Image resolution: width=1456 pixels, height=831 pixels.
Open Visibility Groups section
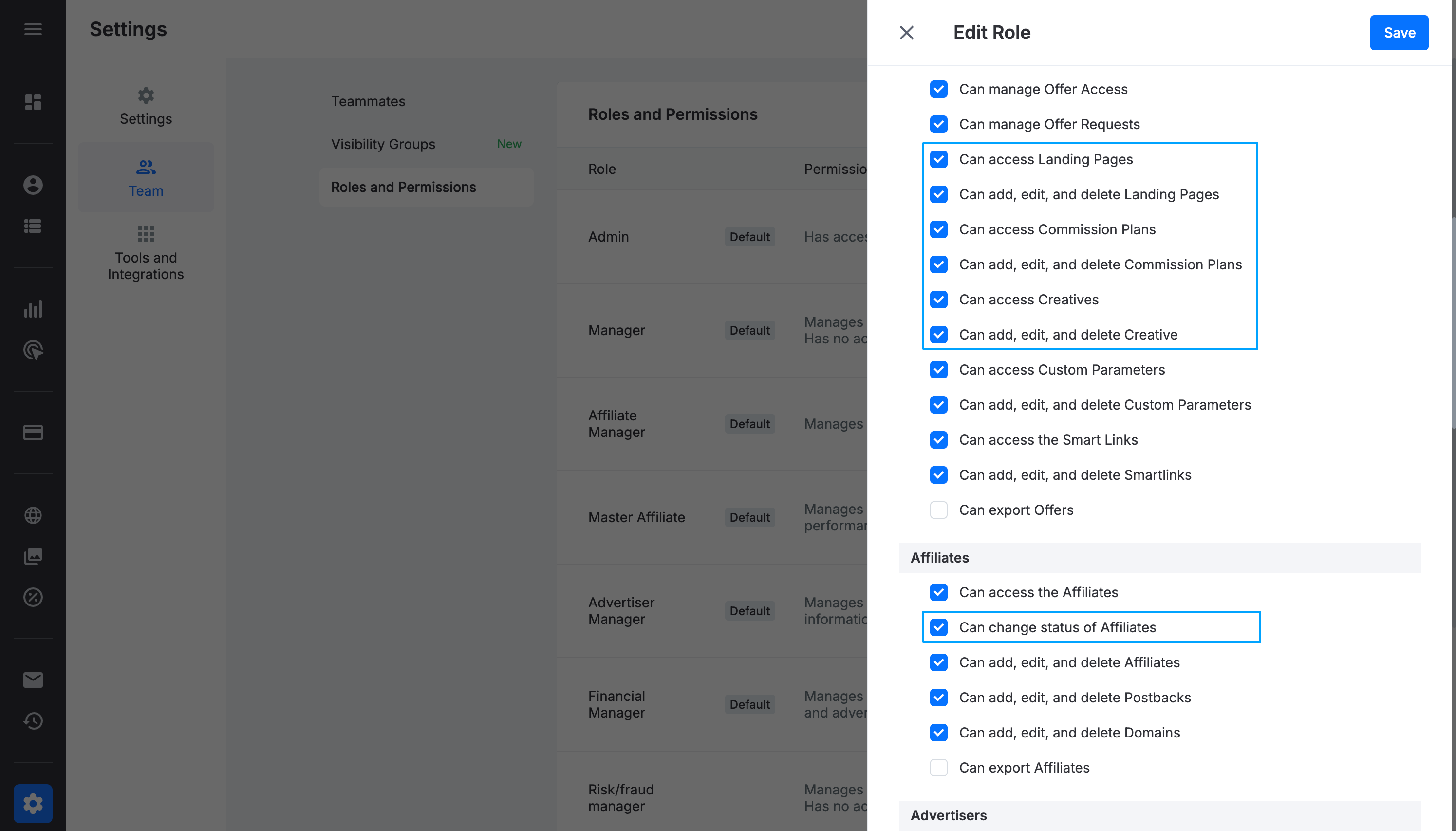pos(426,144)
